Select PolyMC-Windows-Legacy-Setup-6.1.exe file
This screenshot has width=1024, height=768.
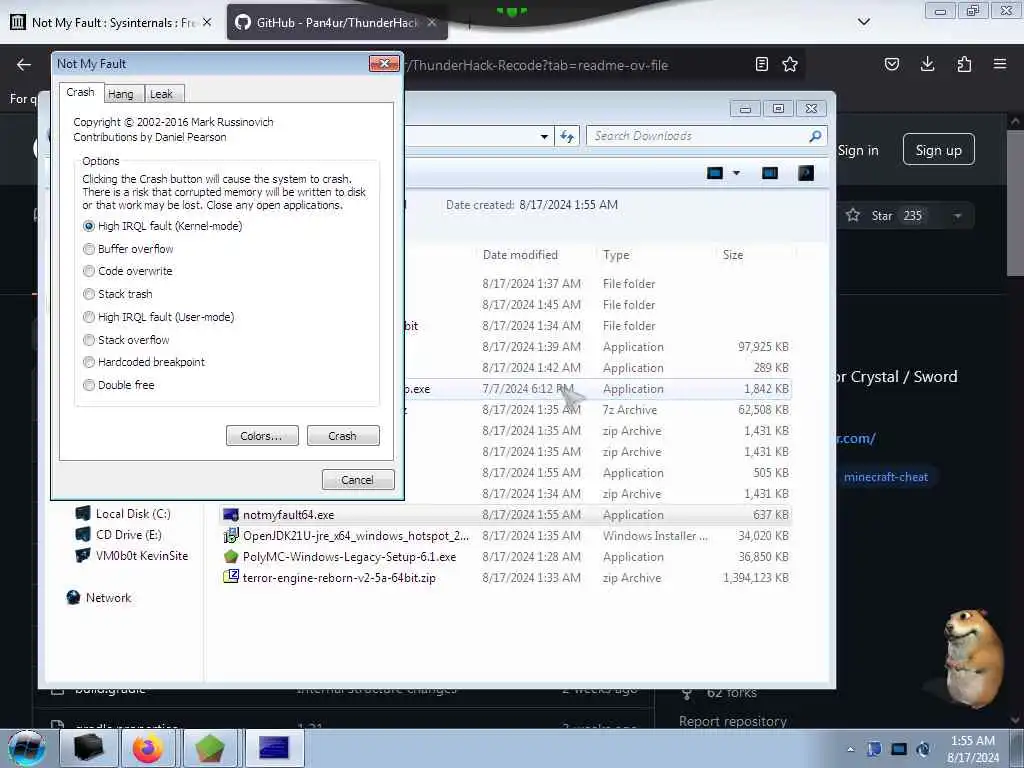coord(506,556)
